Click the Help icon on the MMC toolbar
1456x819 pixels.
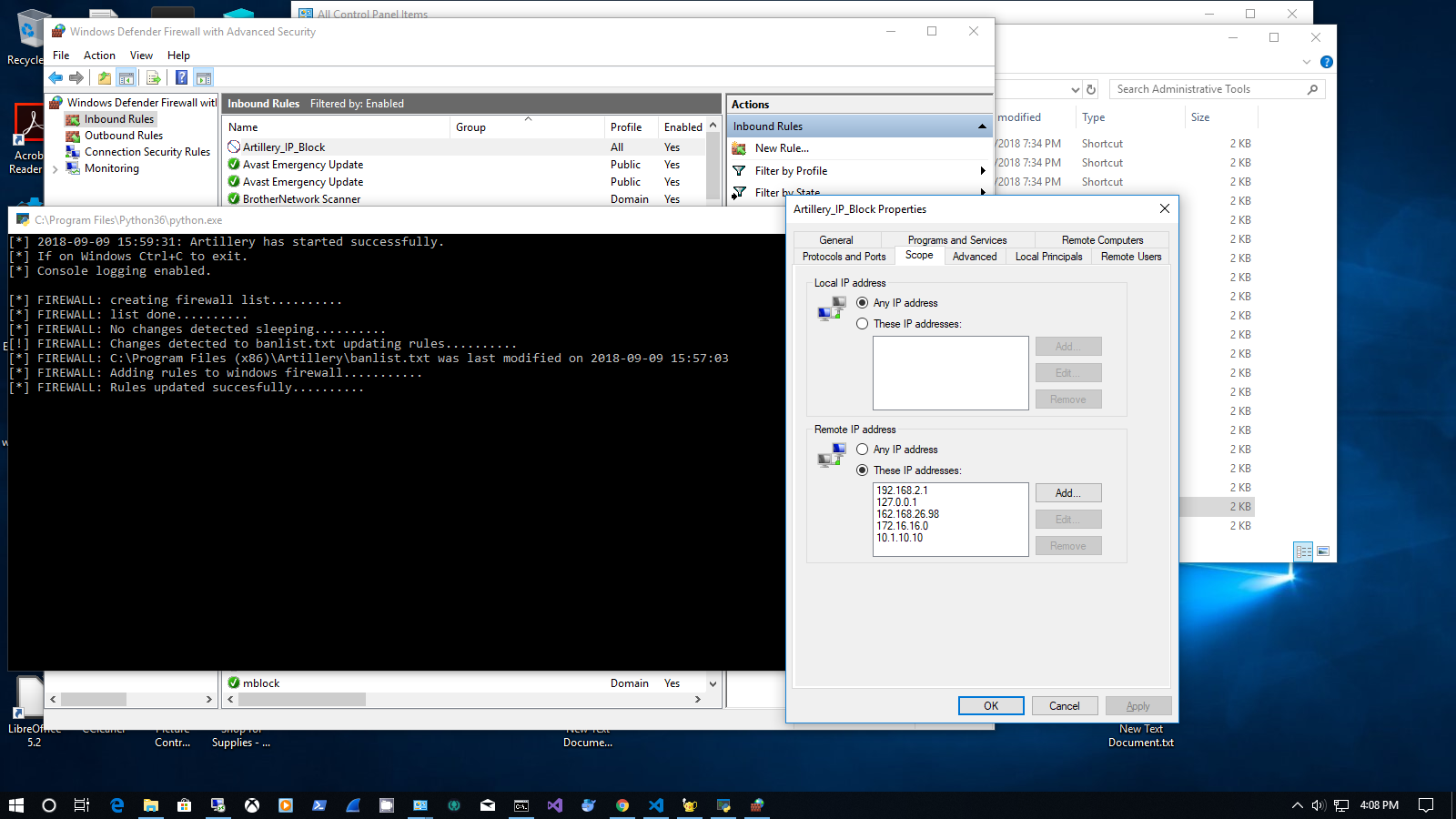click(x=179, y=77)
